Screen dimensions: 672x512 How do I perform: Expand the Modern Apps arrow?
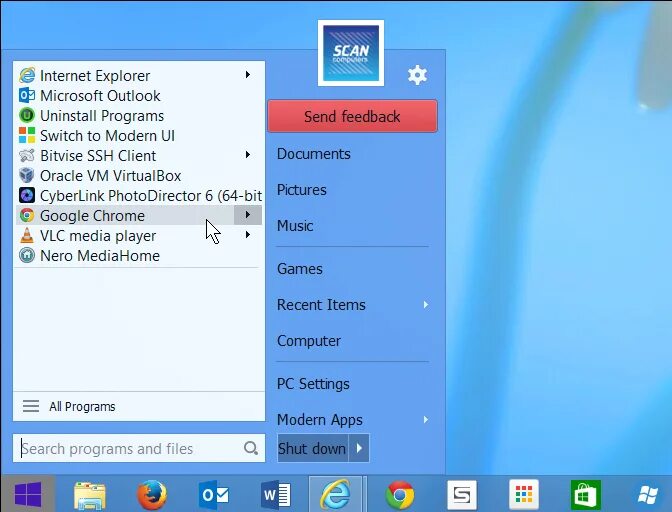(426, 419)
